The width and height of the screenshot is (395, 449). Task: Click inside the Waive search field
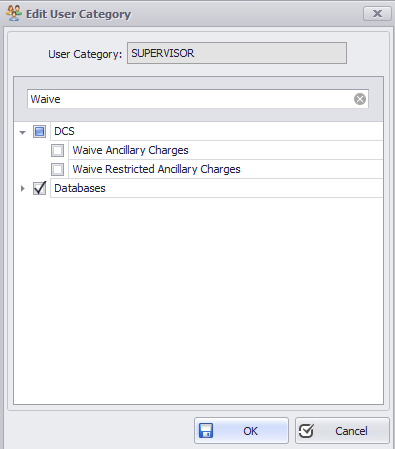point(190,99)
